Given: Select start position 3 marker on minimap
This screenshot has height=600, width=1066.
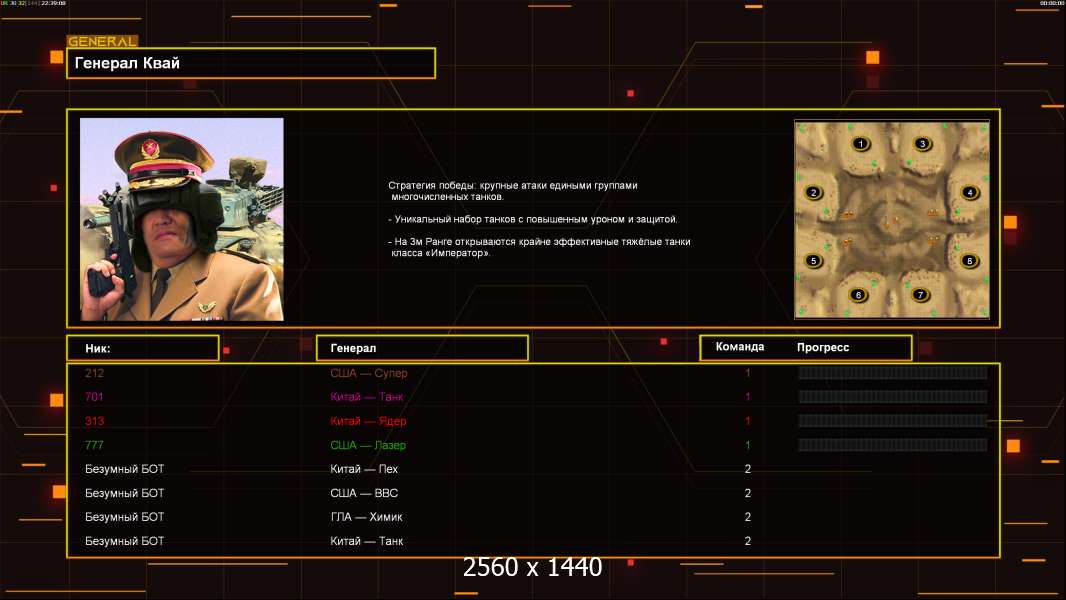Looking at the screenshot, I should pyautogui.click(x=922, y=144).
